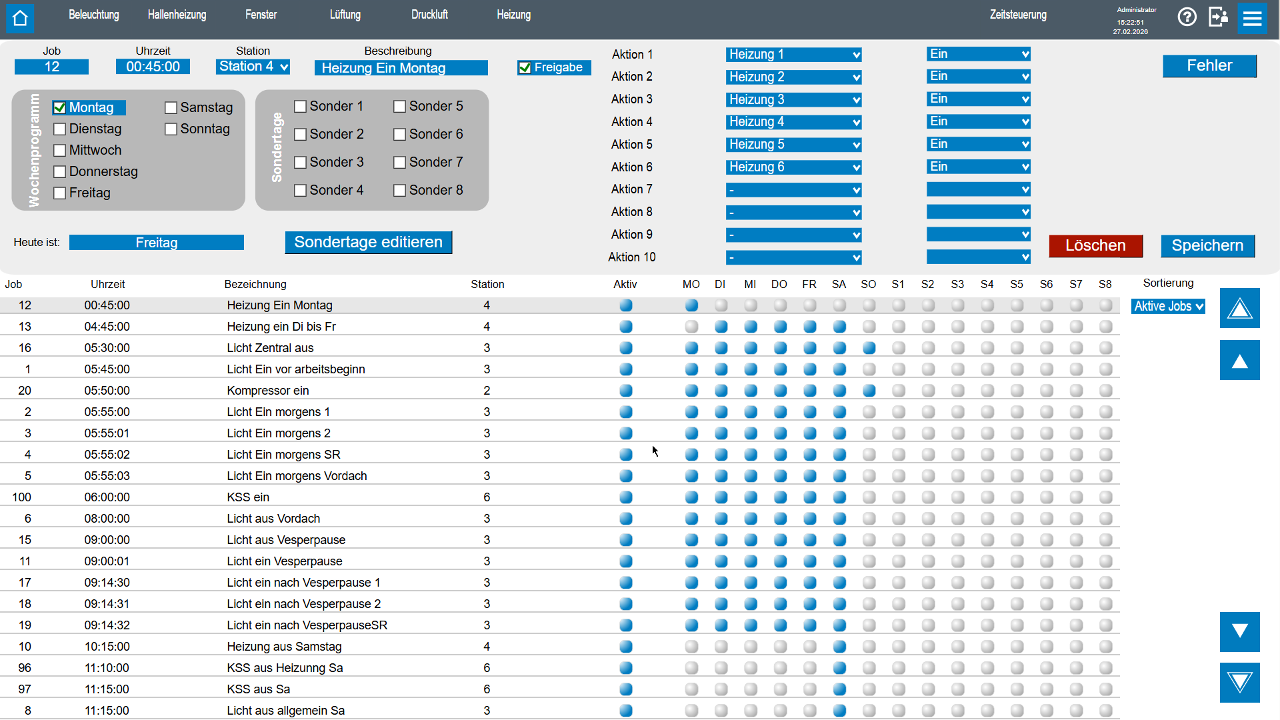Click the Uhrzeit field showing 00:45:00
The height and width of the screenshot is (720, 1280).
(152, 67)
